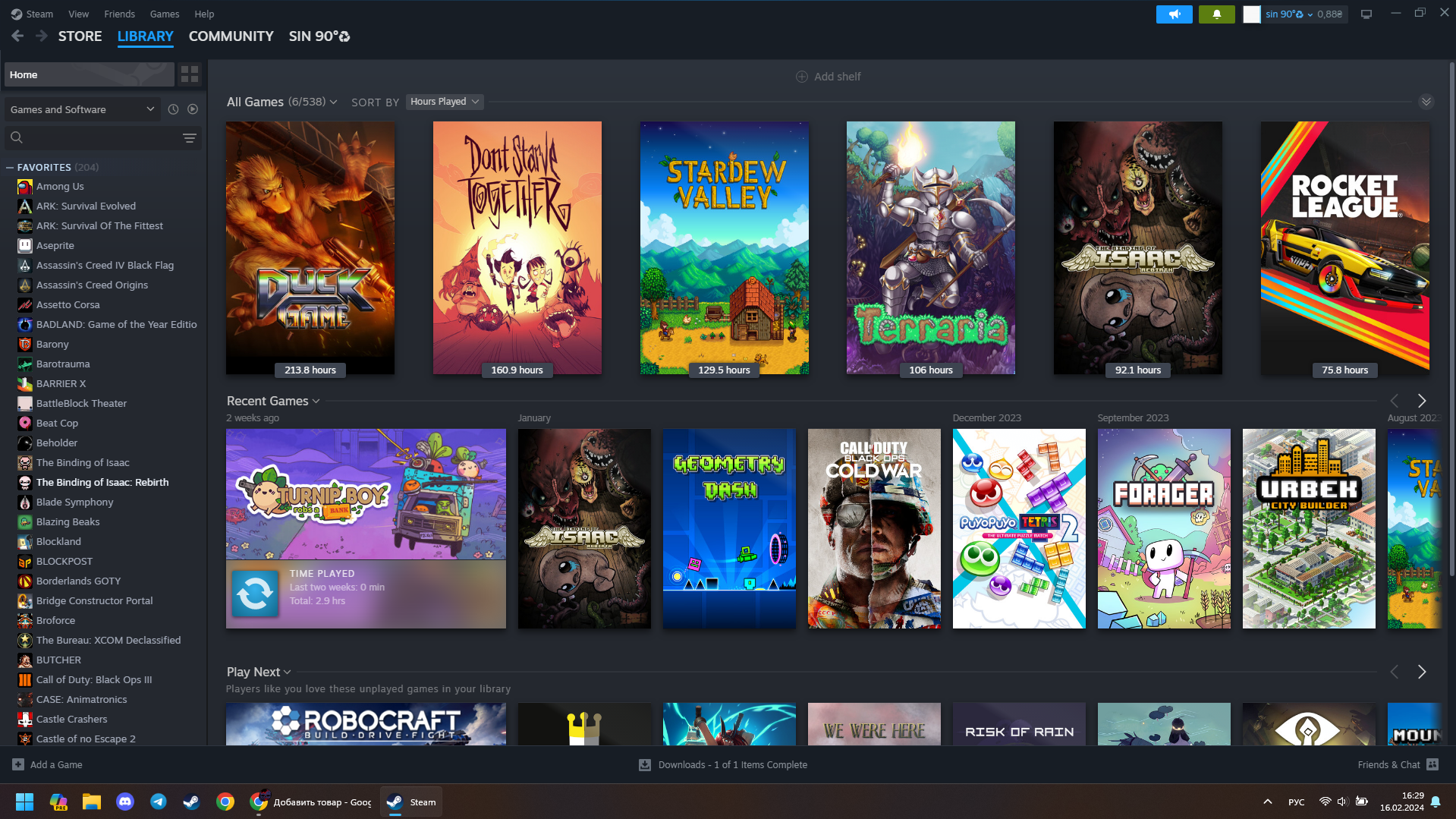Click Turnip Boy update refresh icon
The width and height of the screenshot is (1456, 819).
(x=254, y=594)
